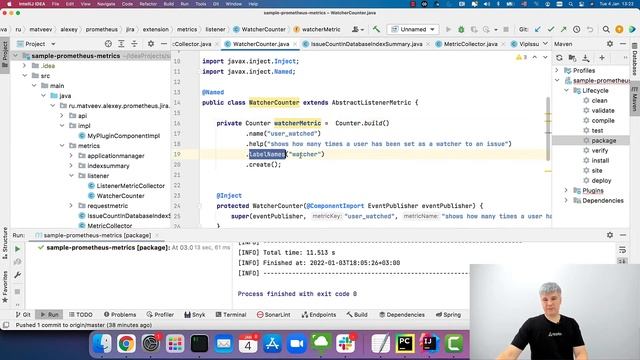Open PyCharm from the Dock

tap(404, 344)
